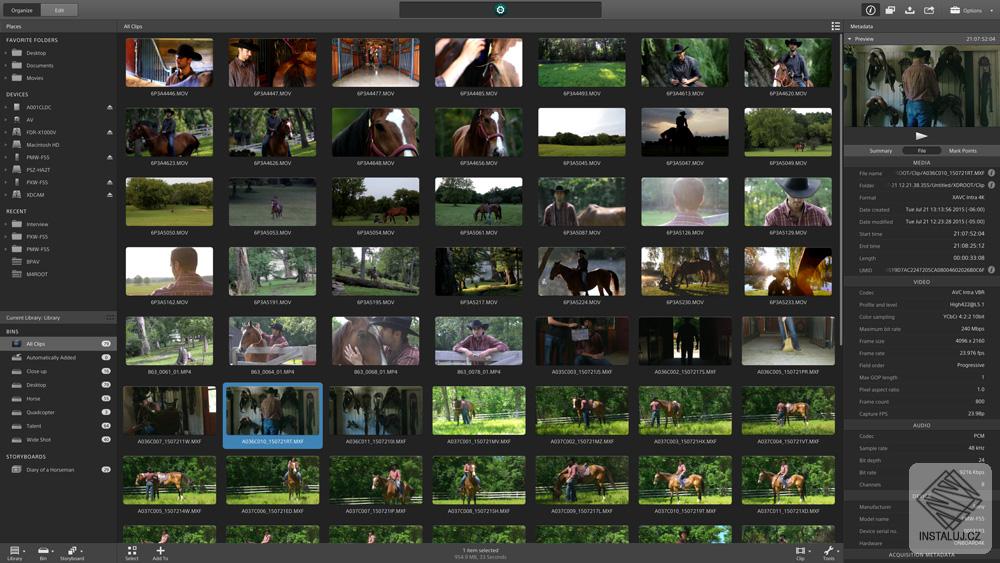Switch to the File metadata tab
Viewport: 1000px width, 563px height.
(922, 151)
